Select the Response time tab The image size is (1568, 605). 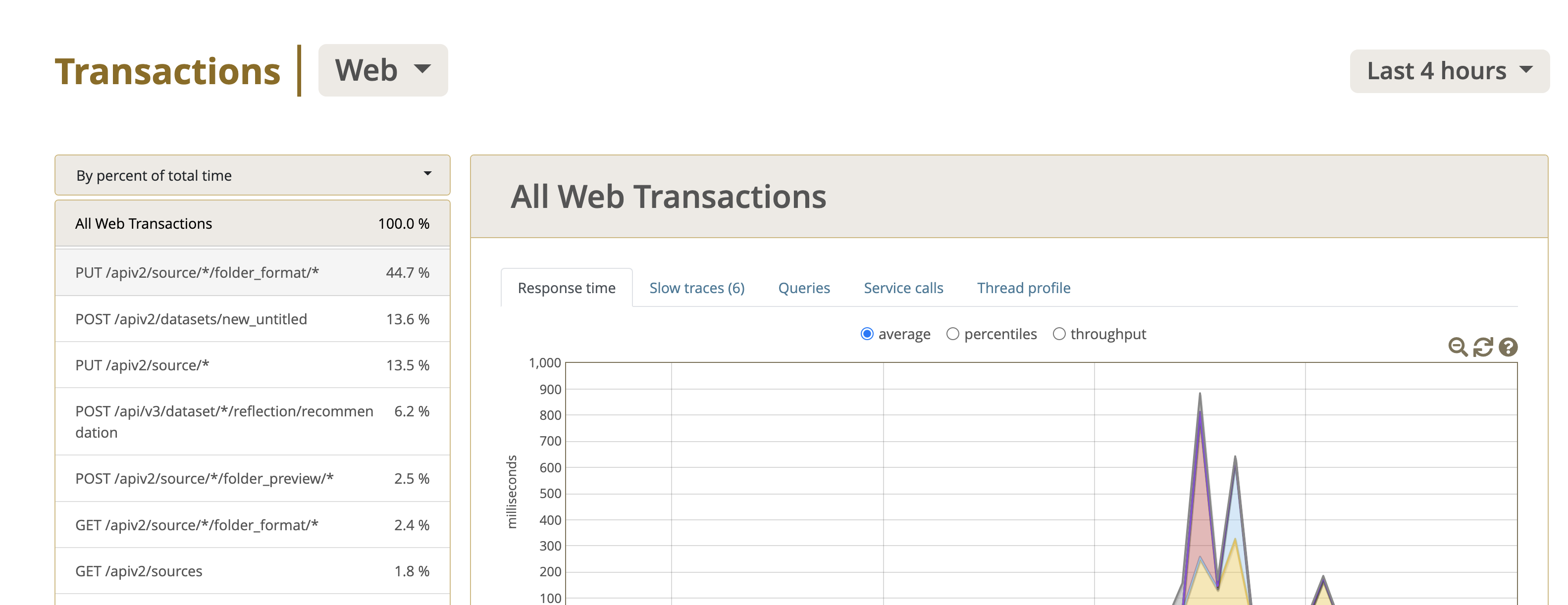(567, 288)
